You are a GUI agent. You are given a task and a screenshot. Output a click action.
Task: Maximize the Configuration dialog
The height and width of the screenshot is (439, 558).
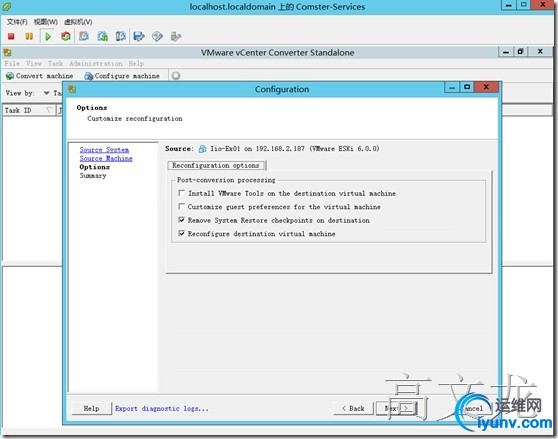pos(467,88)
